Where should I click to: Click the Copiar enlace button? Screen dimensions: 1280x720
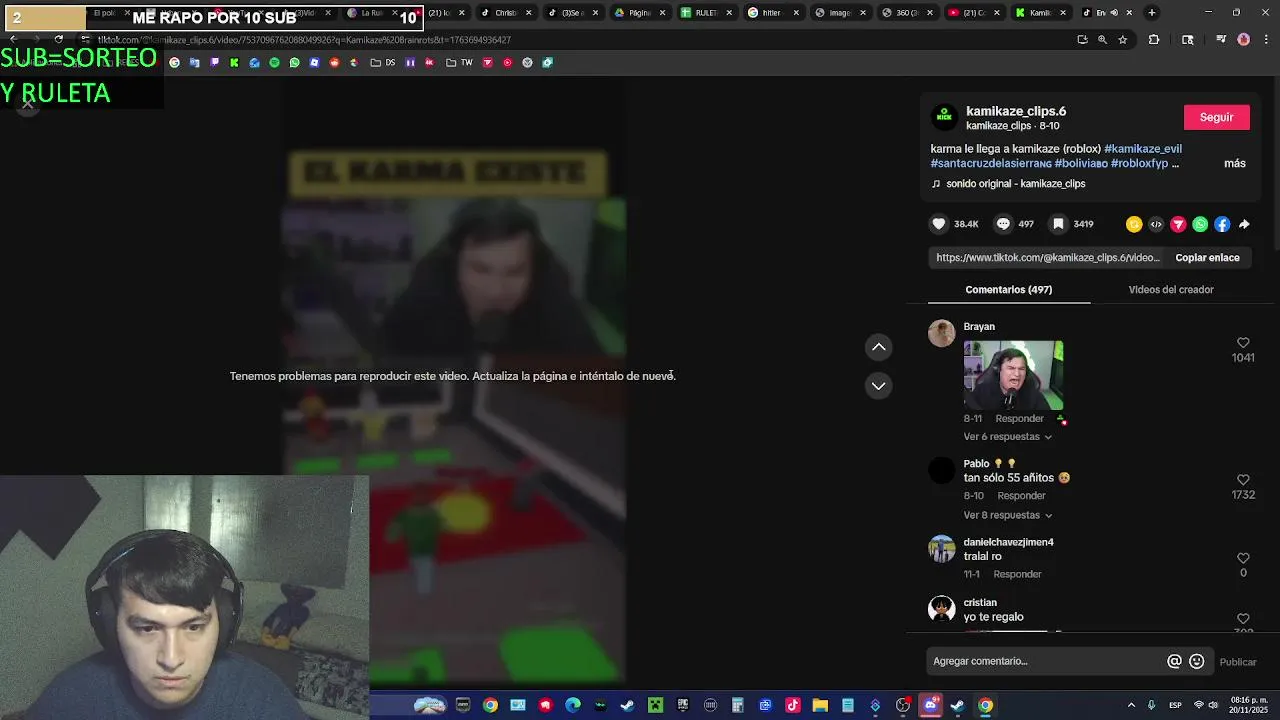(x=1207, y=258)
